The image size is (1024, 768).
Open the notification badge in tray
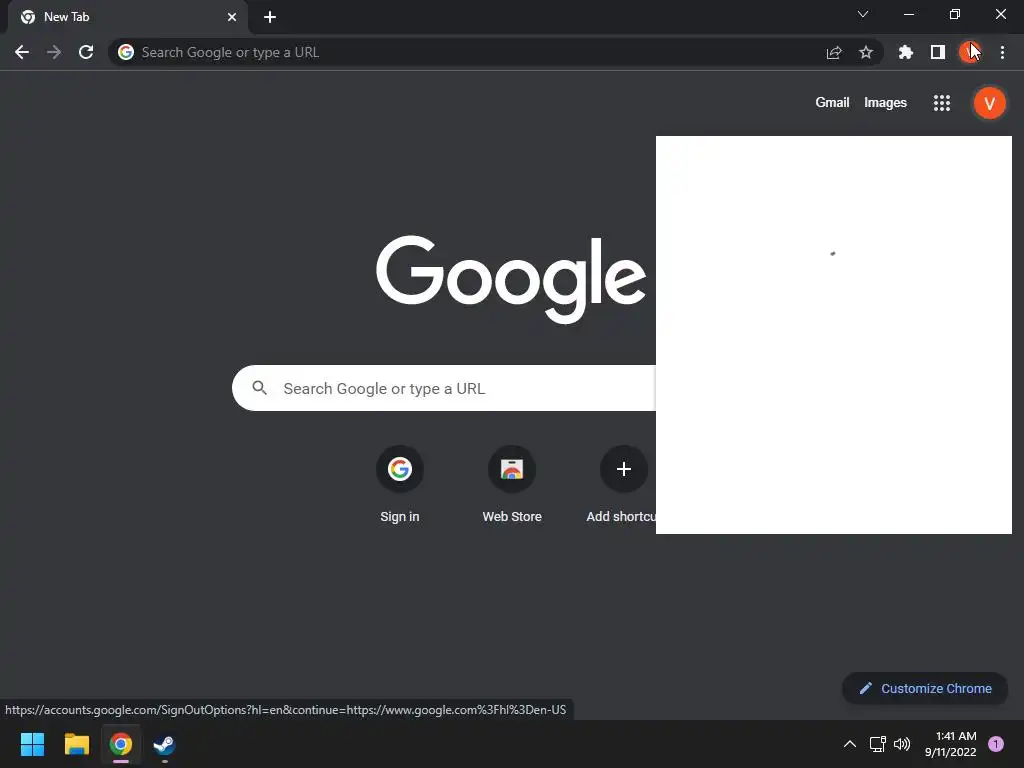pos(996,744)
